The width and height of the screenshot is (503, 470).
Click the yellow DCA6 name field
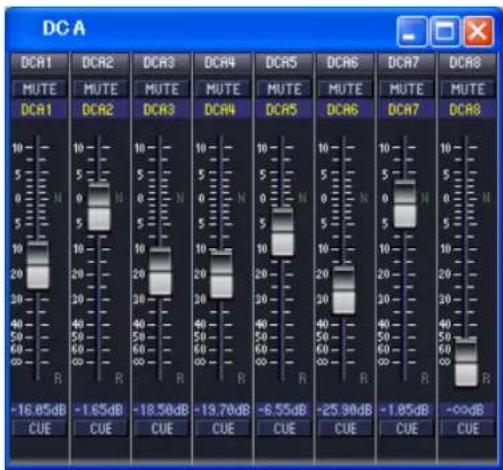(345, 110)
